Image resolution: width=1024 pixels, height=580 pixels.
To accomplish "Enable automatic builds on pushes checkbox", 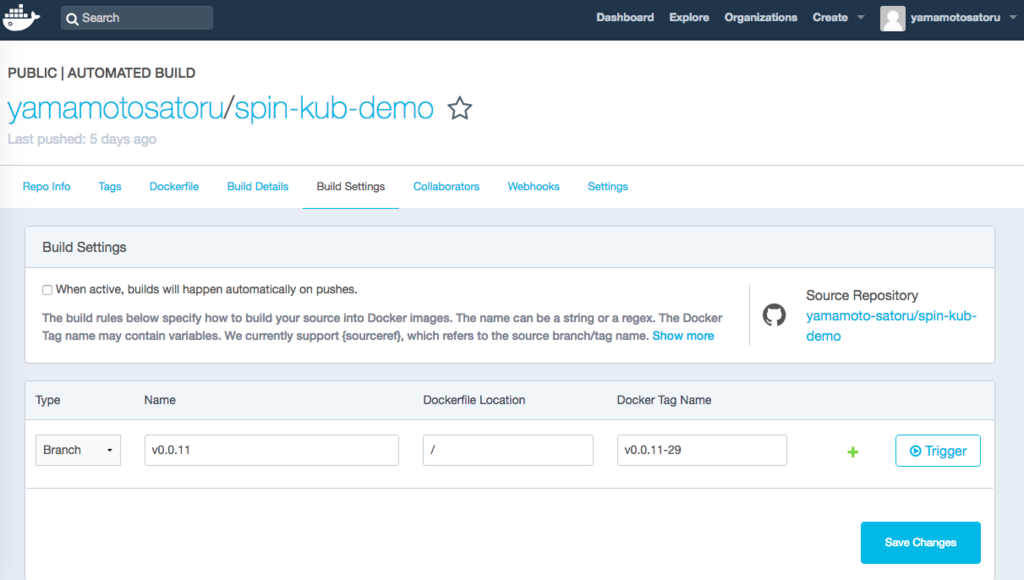I will [x=47, y=290].
